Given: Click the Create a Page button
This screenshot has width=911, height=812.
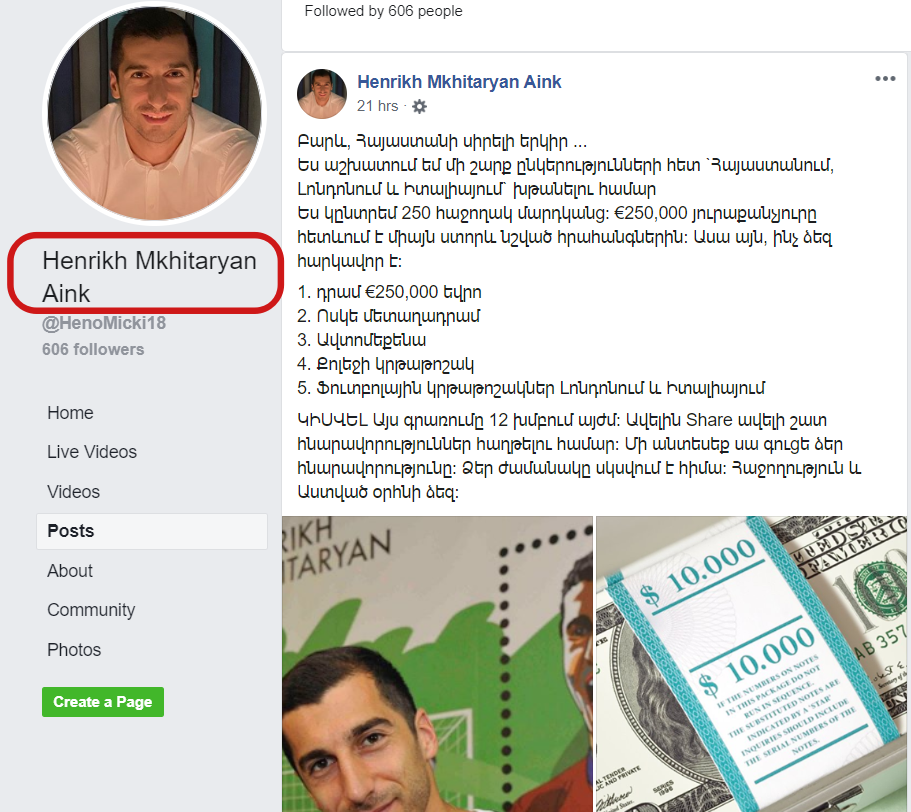Looking at the screenshot, I should click(x=103, y=702).
